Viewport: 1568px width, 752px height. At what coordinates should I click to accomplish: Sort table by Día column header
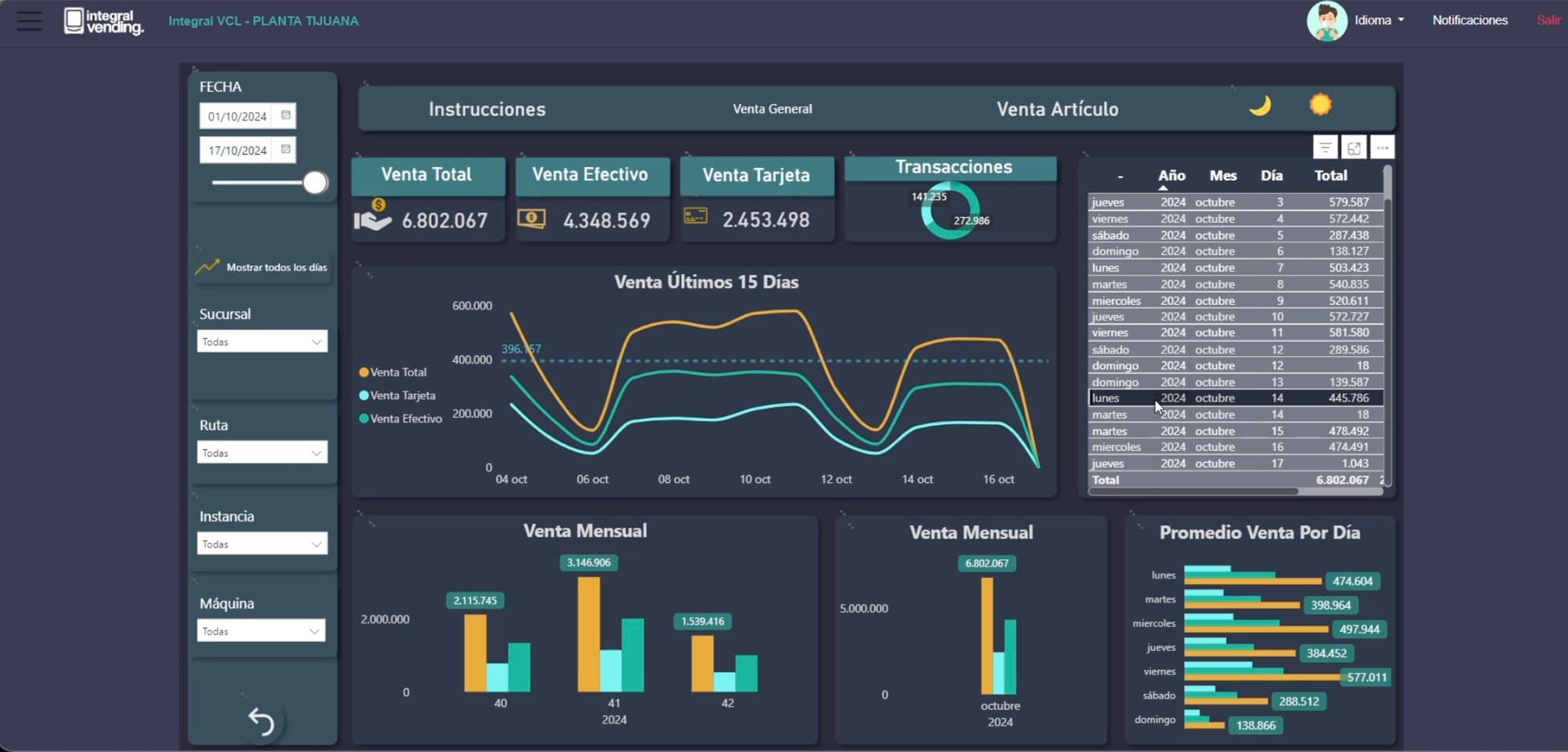point(1272,176)
